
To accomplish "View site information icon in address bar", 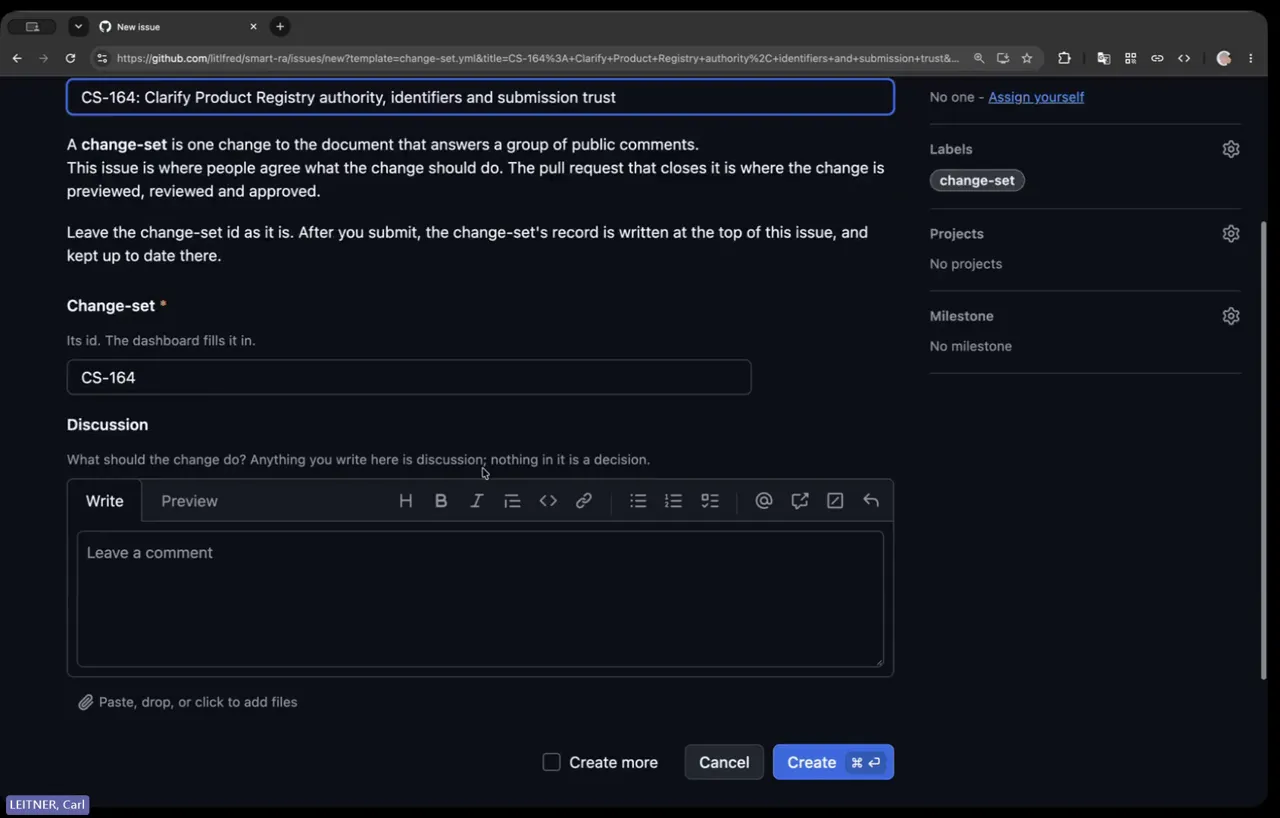I will coord(102,58).
